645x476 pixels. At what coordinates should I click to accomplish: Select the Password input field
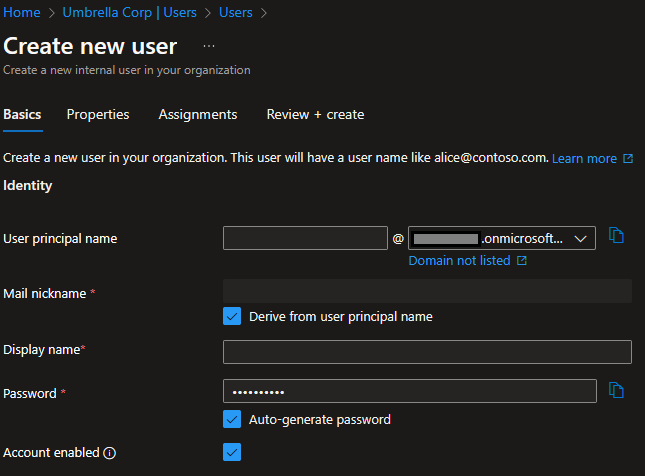pyautogui.click(x=410, y=391)
